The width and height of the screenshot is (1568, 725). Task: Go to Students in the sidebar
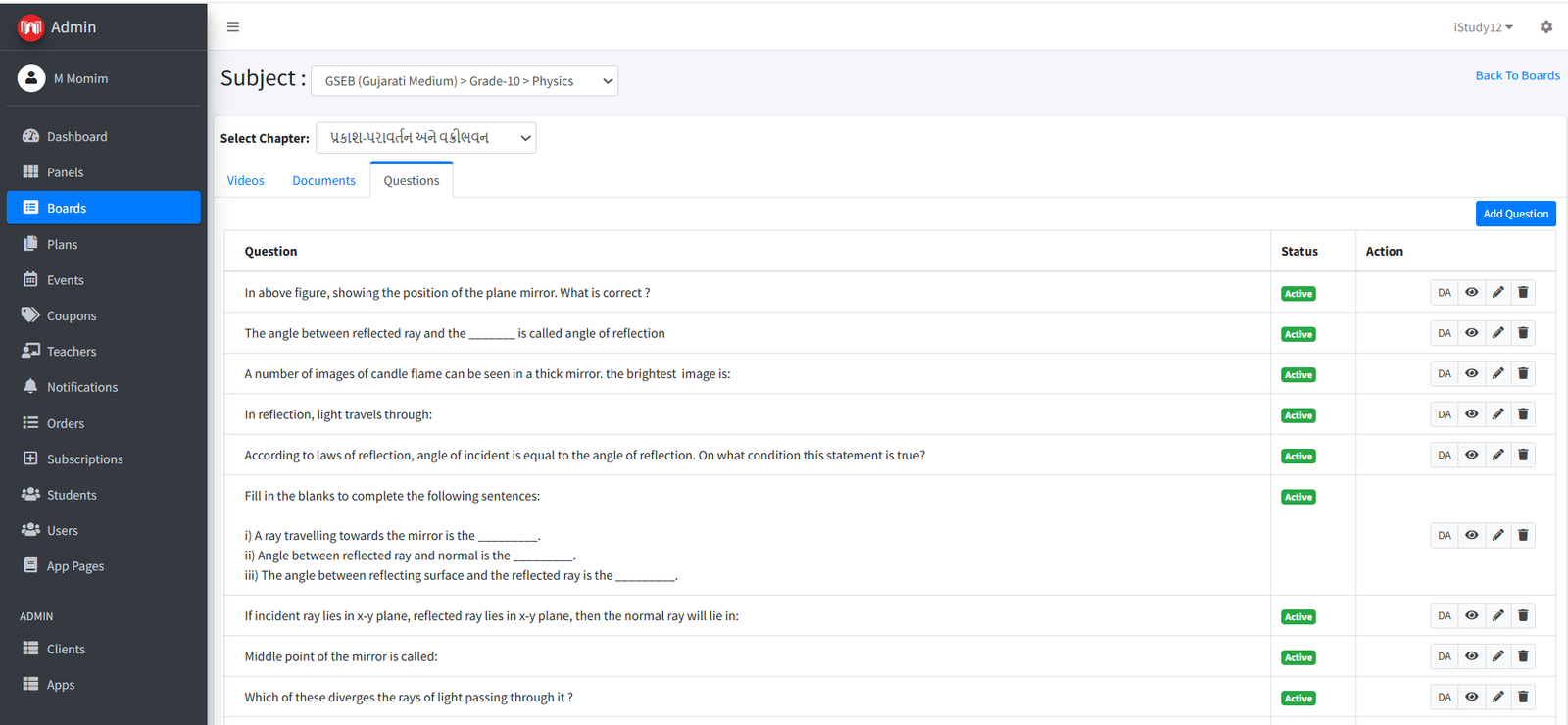coord(72,495)
